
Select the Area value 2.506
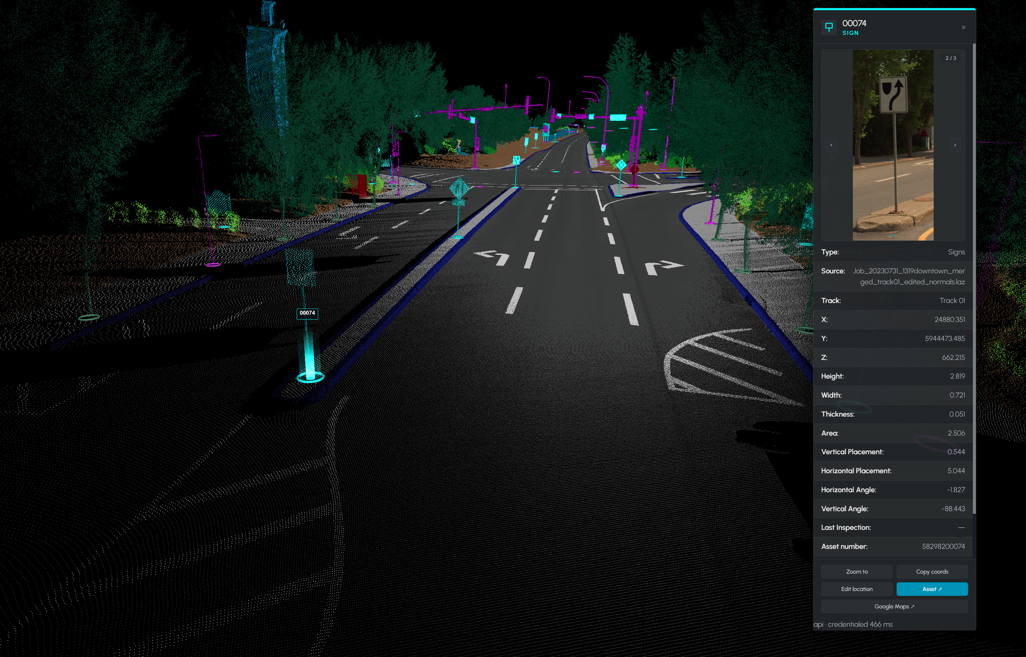point(956,433)
